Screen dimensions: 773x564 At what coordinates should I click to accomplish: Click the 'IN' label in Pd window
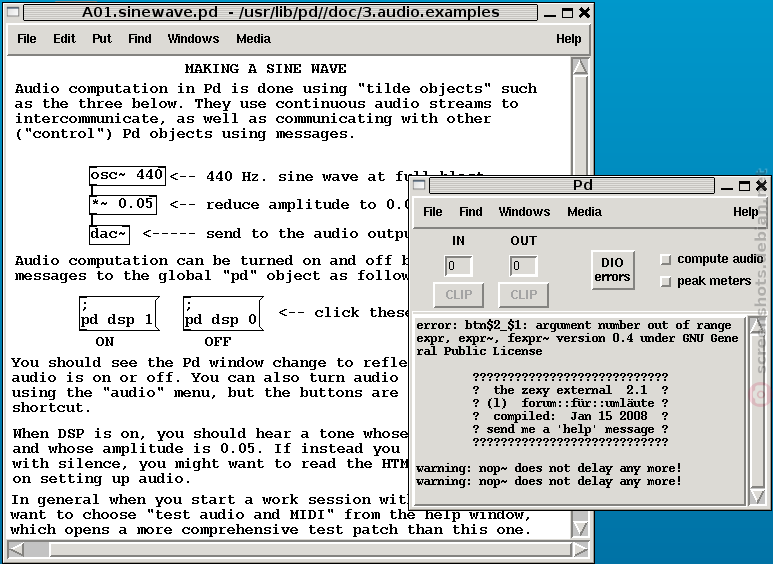[x=458, y=241]
